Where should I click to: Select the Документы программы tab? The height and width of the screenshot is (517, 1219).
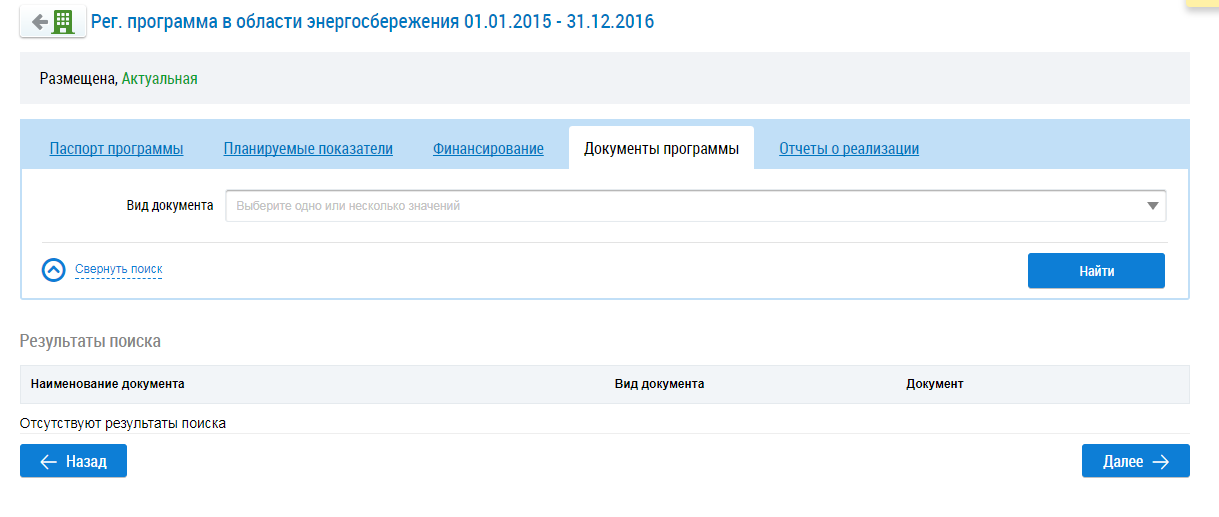tap(661, 149)
